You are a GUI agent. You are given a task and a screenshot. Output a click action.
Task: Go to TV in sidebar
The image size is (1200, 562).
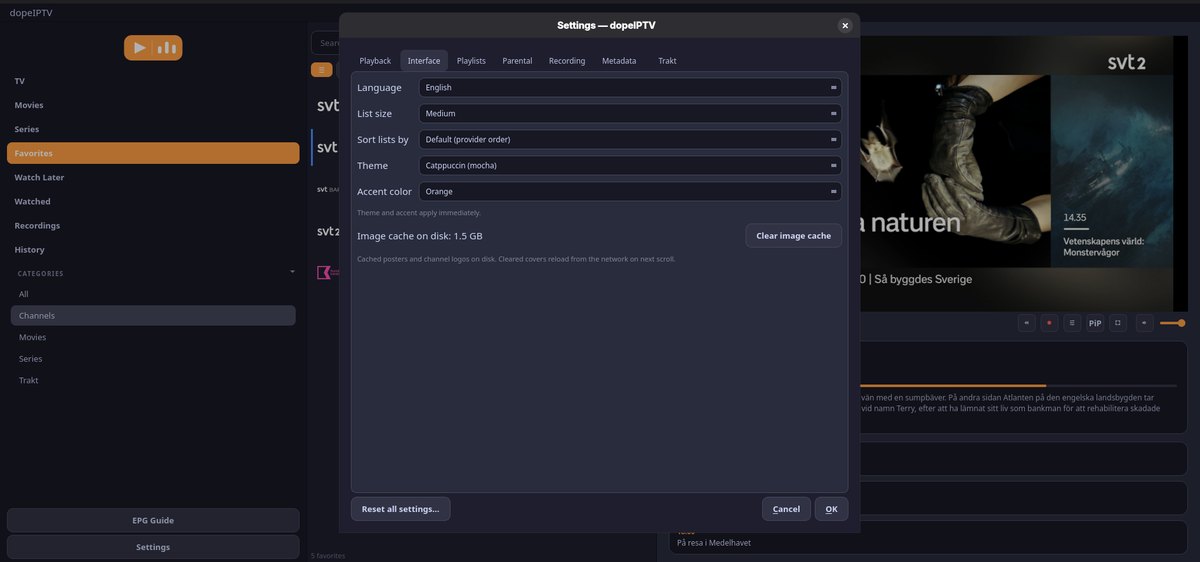pos(153,81)
